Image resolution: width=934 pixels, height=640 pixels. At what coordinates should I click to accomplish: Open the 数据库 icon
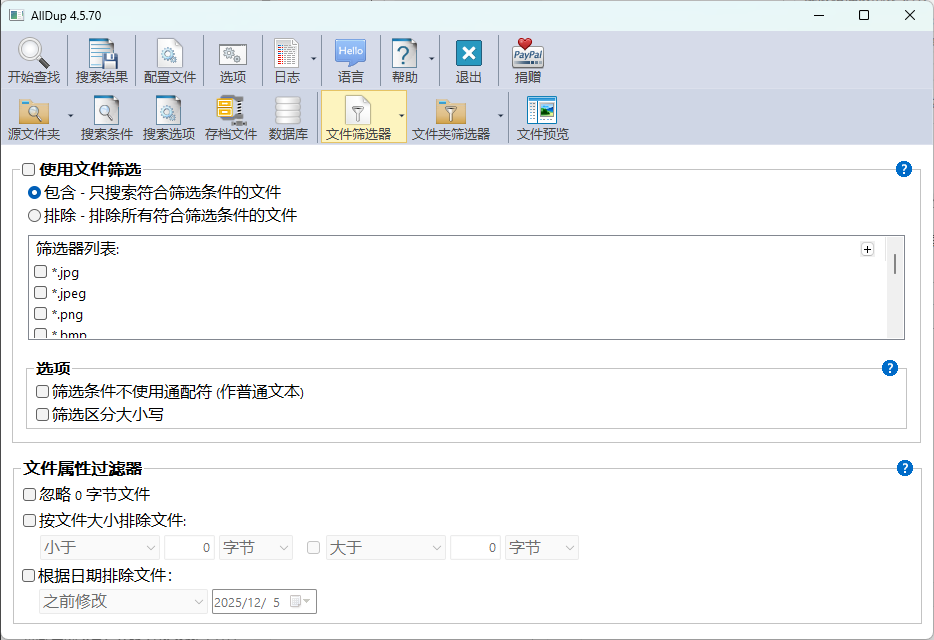point(288,111)
